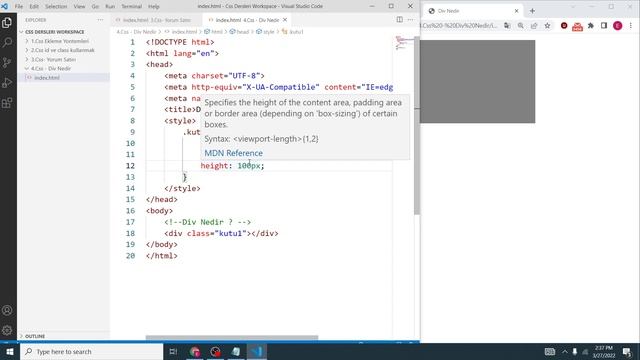Open the notification center on taskbar
Screen dimensions: 640x360
point(627,351)
